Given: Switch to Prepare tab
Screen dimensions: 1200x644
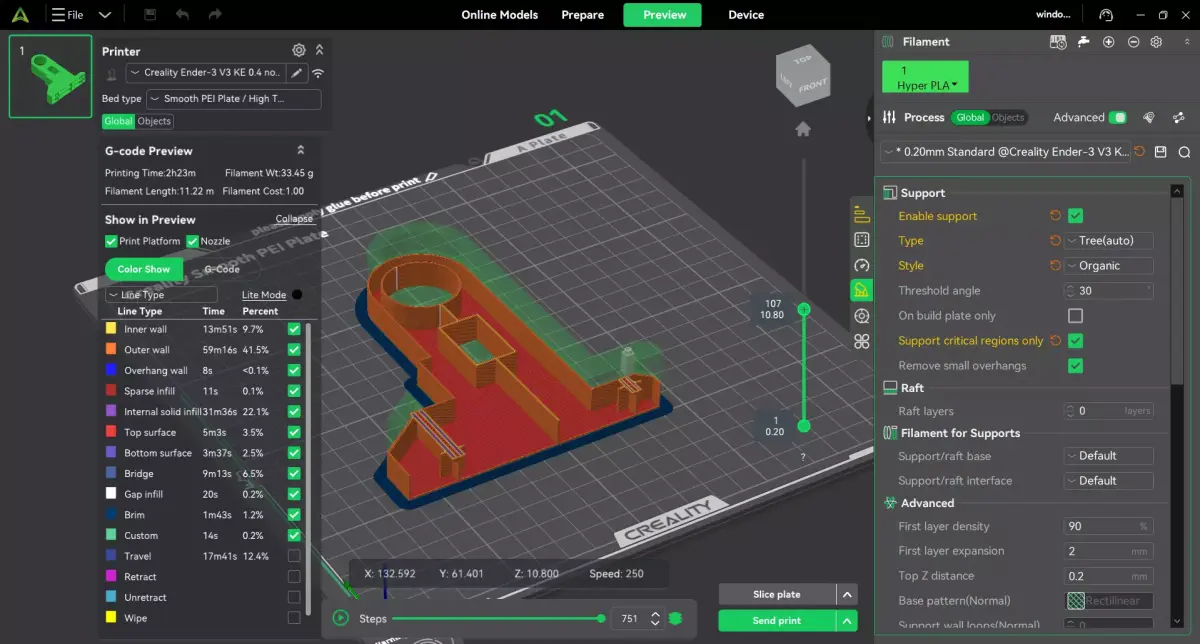Looking at the screenshot, I should pyautogui.click(x=582, y=15).
